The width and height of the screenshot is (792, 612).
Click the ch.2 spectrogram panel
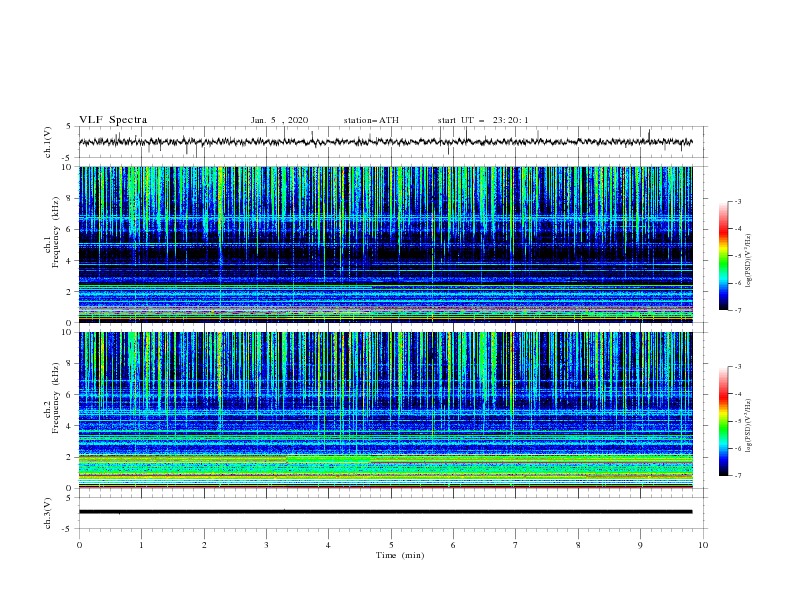385,410
